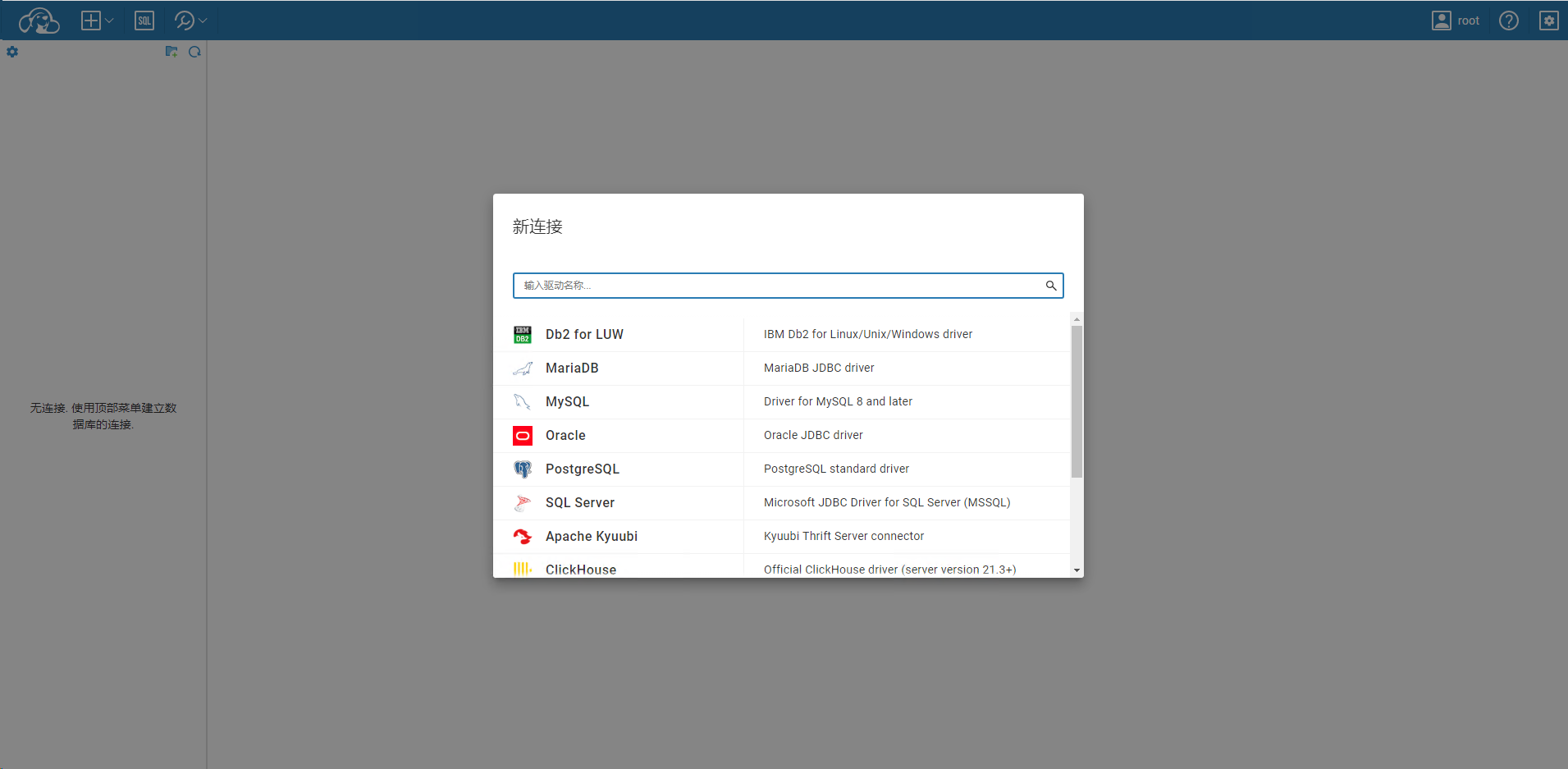Choose Oracle driver name
Screen dimensions: 1568x769
click(565, 435)
